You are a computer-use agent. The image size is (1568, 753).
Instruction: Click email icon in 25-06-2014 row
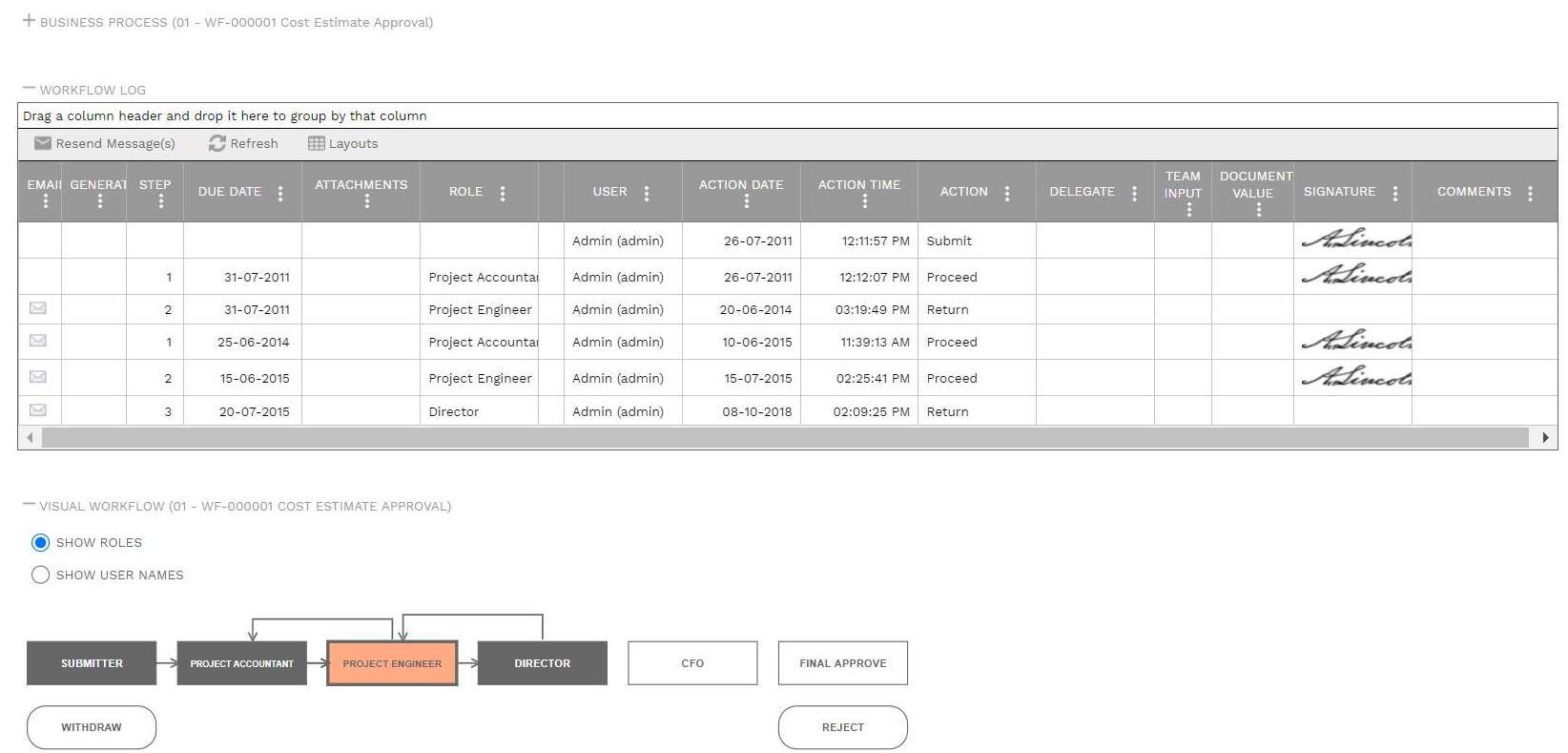coord(38,341)
